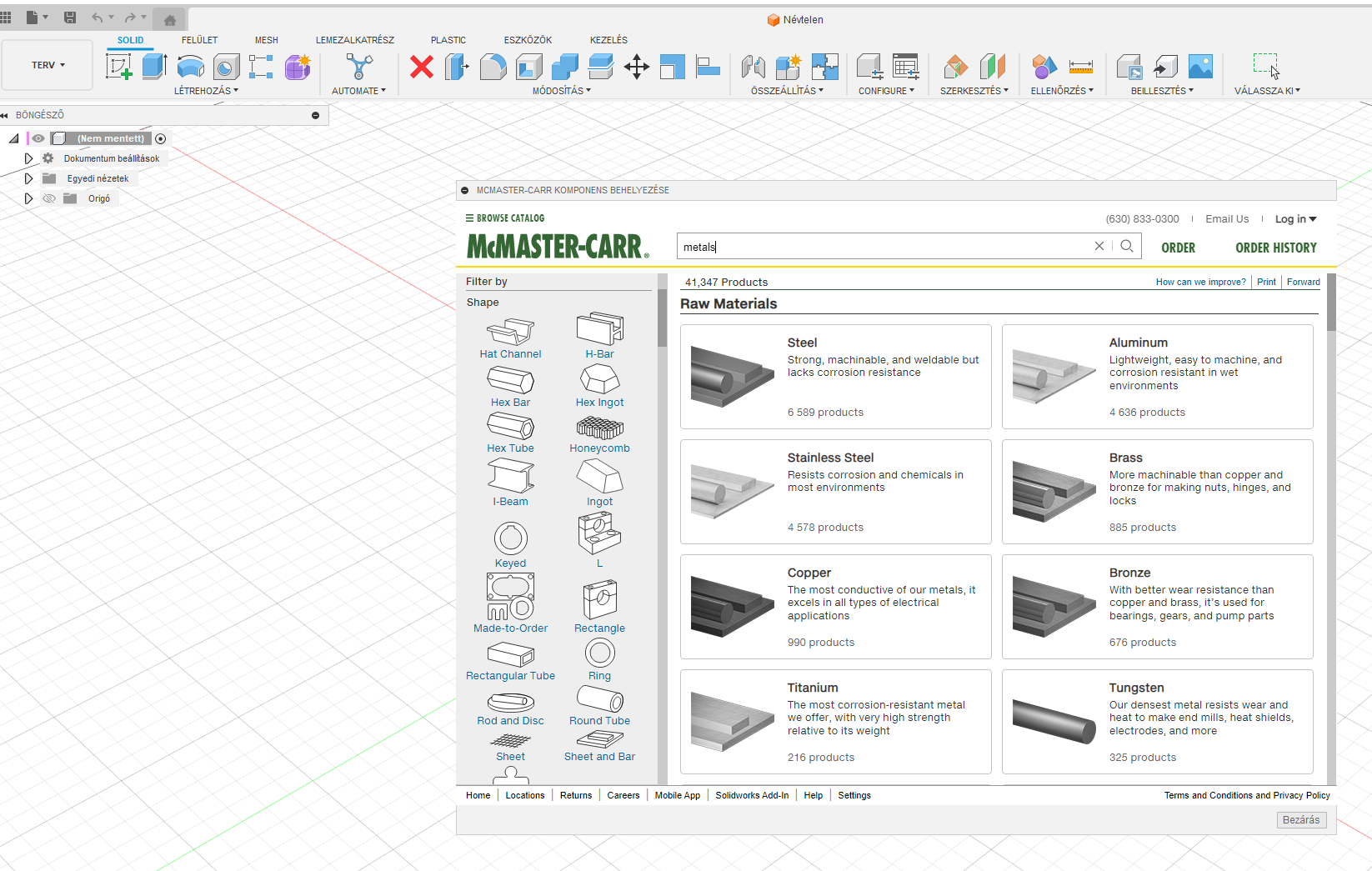This screenshot has height=871, width=1372.
Task: Open the LÉTREHOZÁS dropdown menu
Action: 206,91
